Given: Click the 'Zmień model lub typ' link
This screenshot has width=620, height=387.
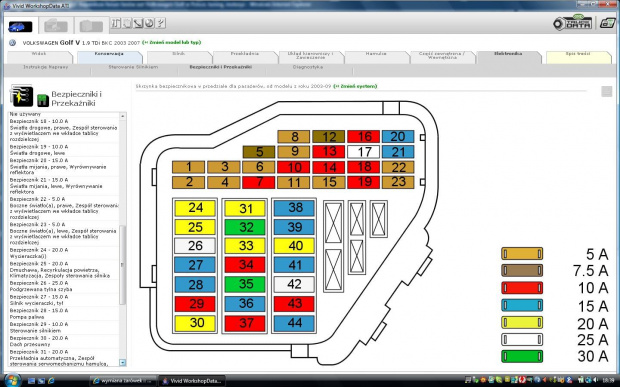Looking at the screenshot, I should [x=172, y=42].
